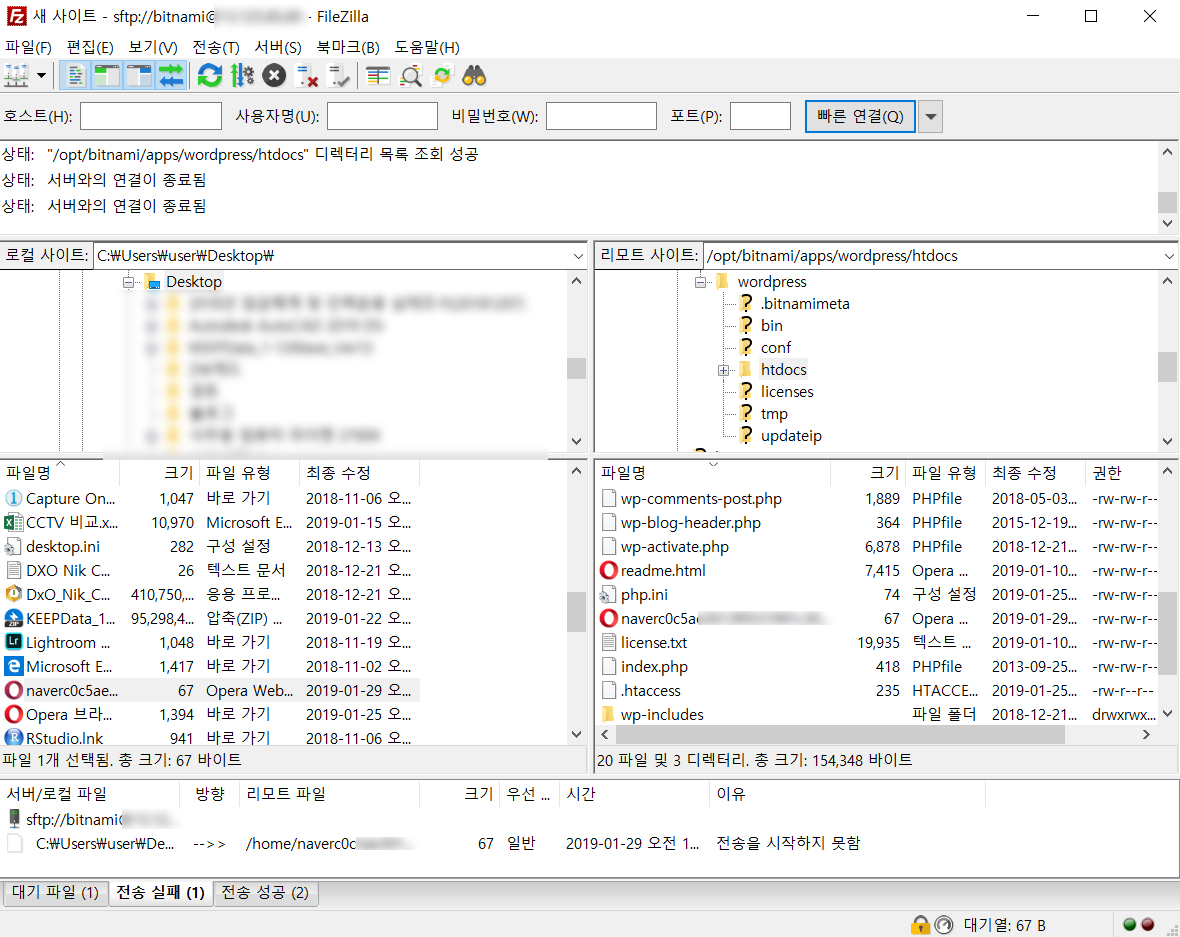Sort remote files by 크기 column

coord(867,473)
